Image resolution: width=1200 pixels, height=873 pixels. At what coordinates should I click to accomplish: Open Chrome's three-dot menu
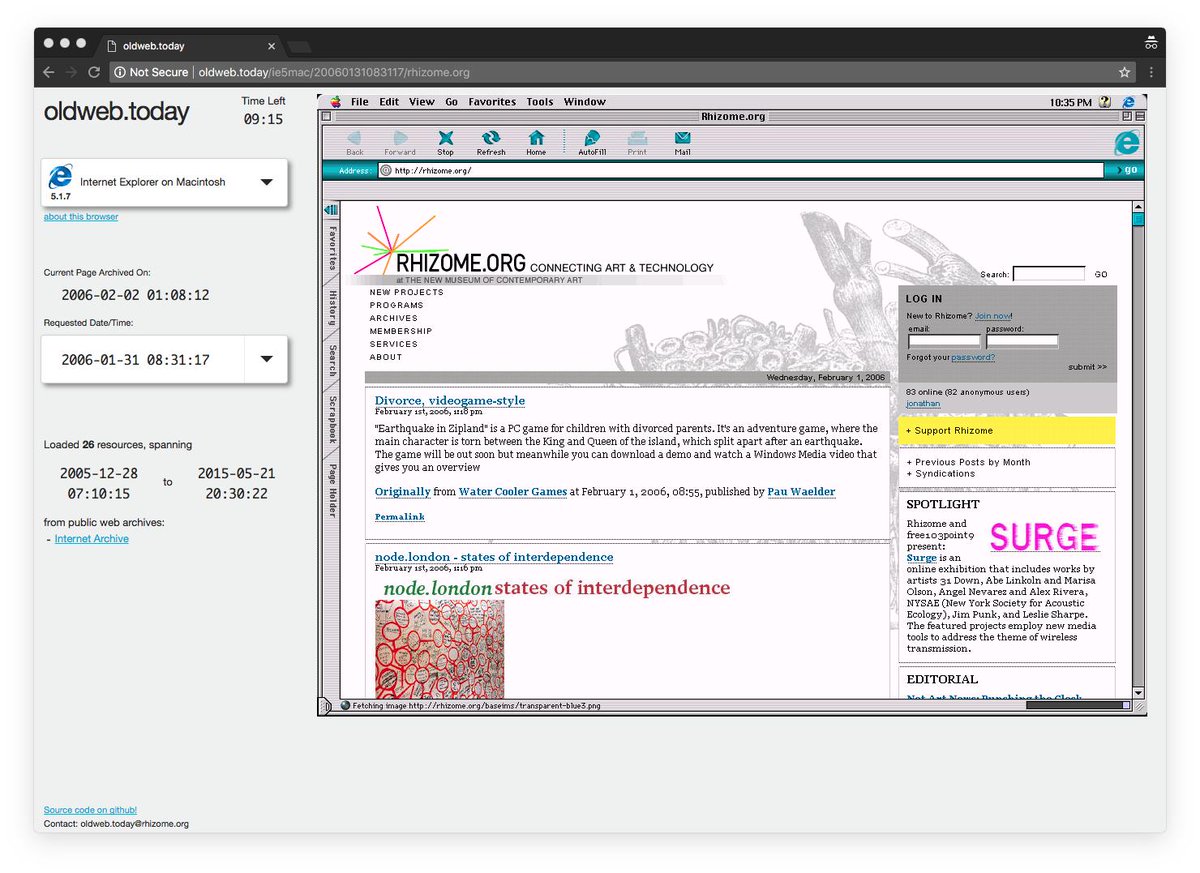pyautogui.click(x=1151, y=72)
